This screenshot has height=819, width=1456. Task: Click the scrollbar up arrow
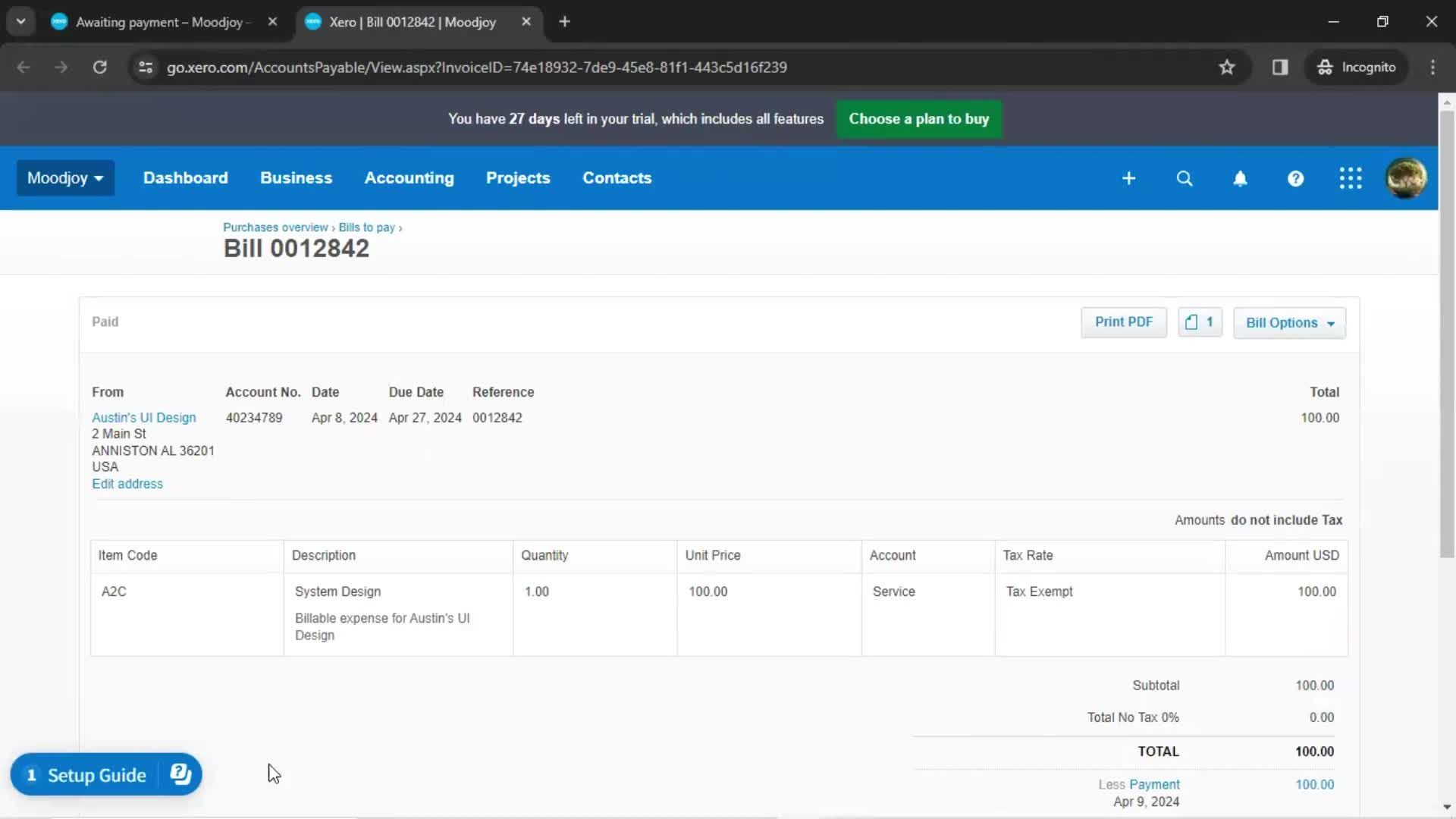point(1446,102)
